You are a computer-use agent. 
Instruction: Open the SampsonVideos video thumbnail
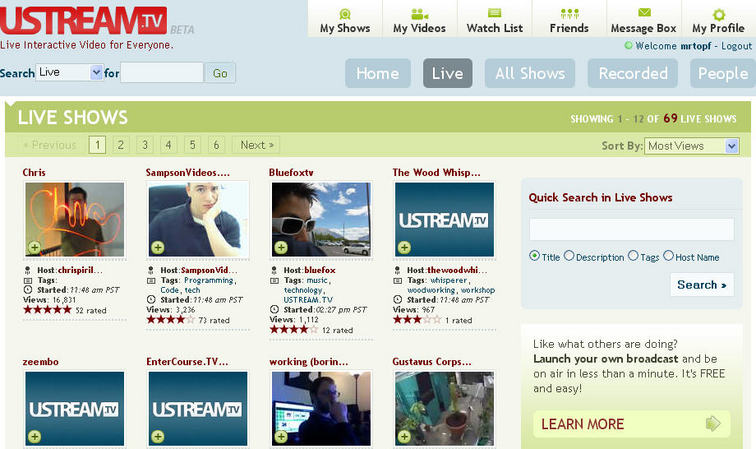click(x=198, y=219)
